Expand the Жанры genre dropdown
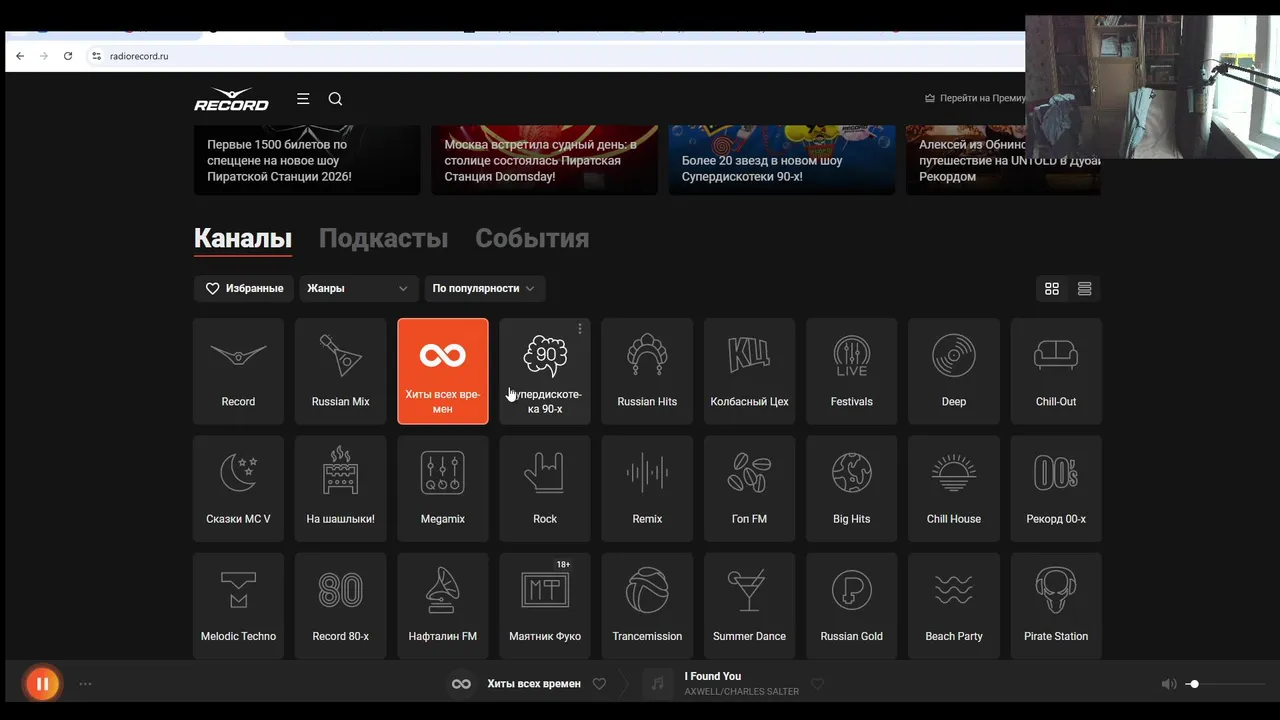 (x=358, y=288)
